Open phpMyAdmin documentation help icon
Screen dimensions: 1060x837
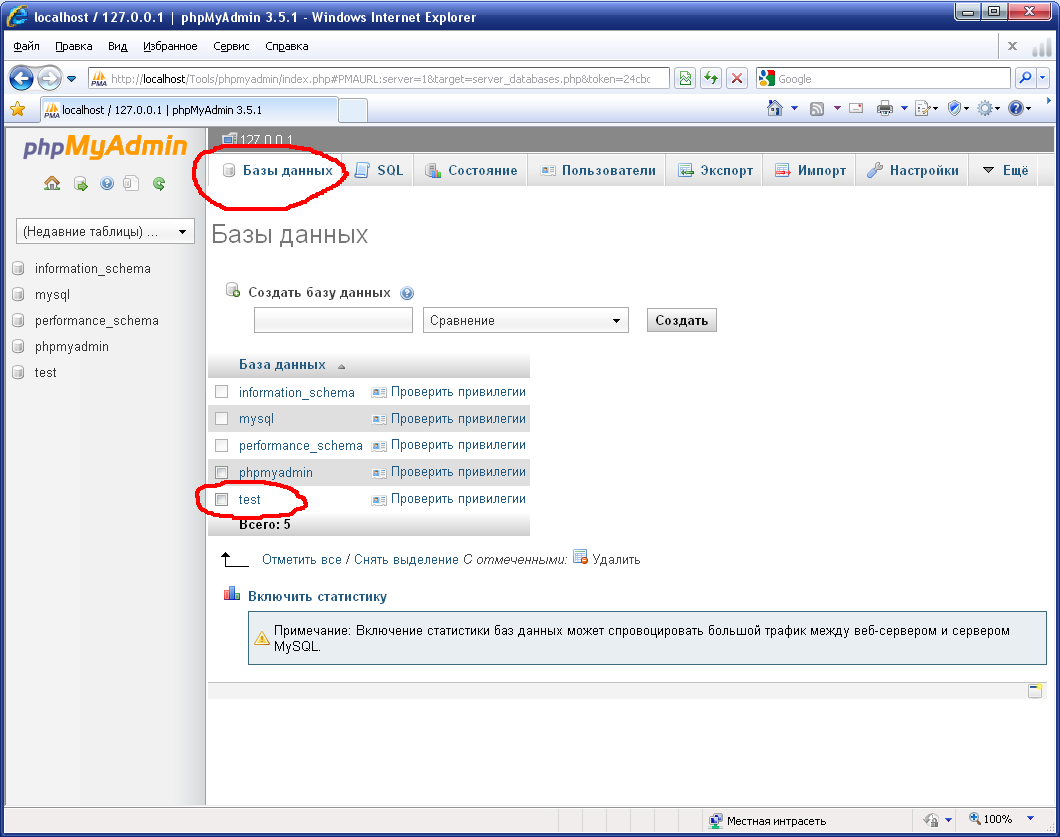pos(107,183)
